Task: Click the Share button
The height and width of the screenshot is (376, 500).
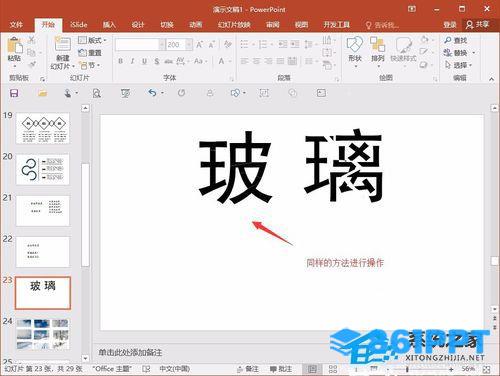Action: (x=478, y=24)
